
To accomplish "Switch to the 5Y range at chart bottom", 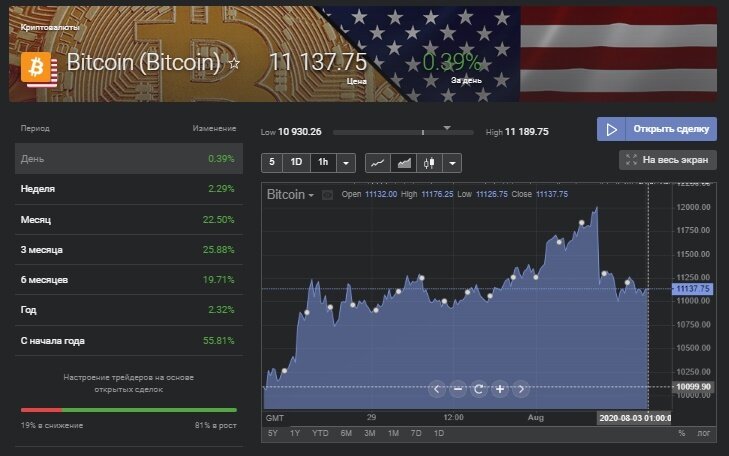I will click(273, 433).
